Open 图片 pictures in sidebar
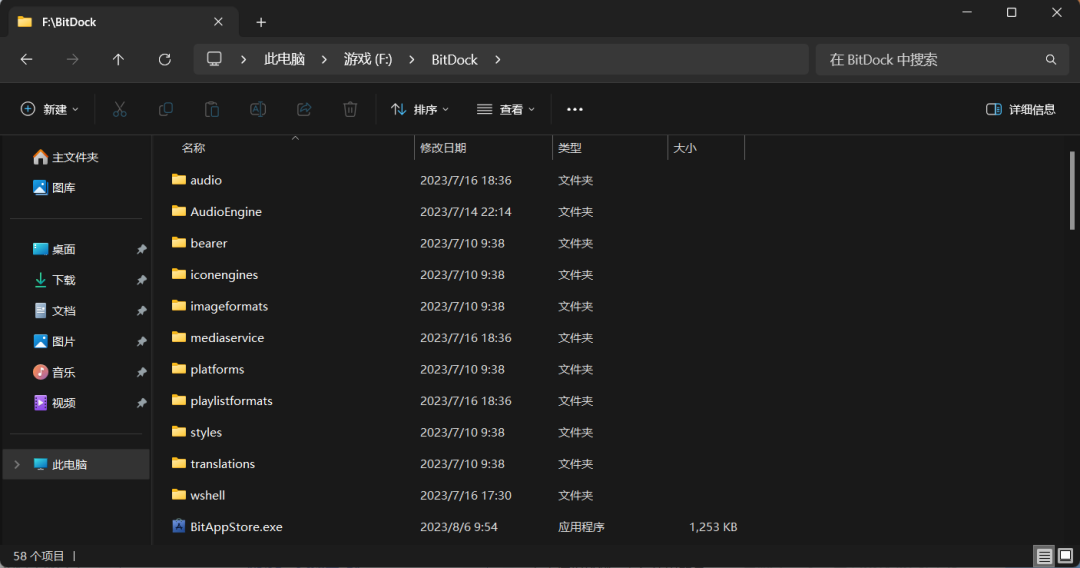Viewport: 1080px width, 568px height. coord(54,341)
